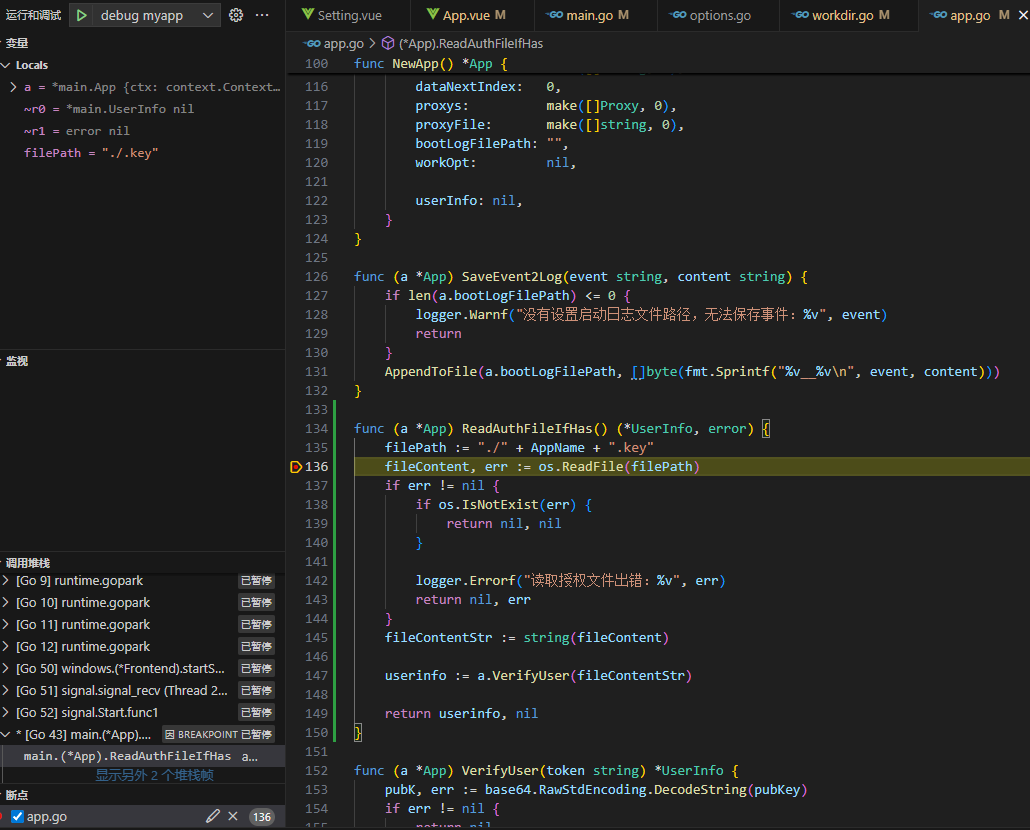Remove the app.go breakpoint with the X icon
The width and height of the screenshot is (1030, 830).
(233, 816)
